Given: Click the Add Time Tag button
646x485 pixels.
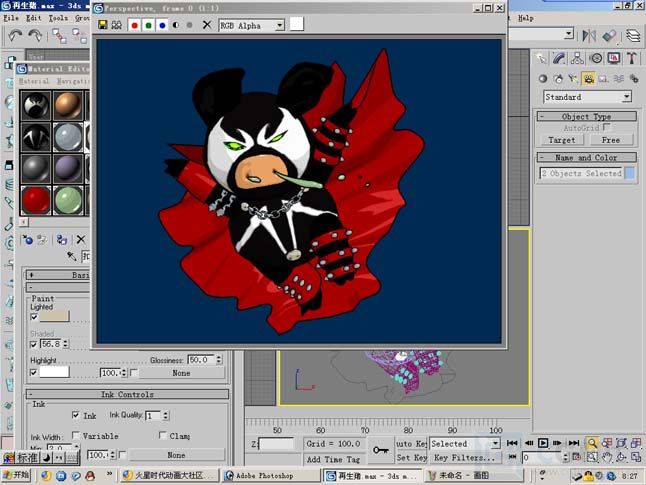Looking at the screenshot, I should pyautogui.click(x=333, y=459).
